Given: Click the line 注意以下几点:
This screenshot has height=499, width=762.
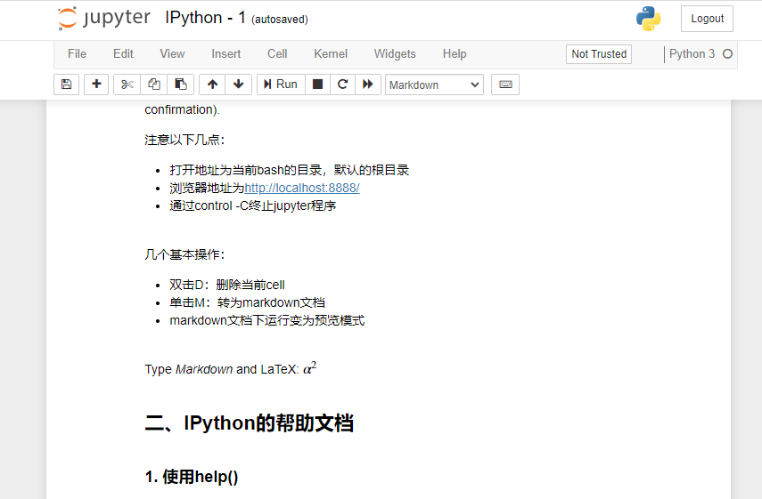Looking at the screenshot, I should coord(185,140).
